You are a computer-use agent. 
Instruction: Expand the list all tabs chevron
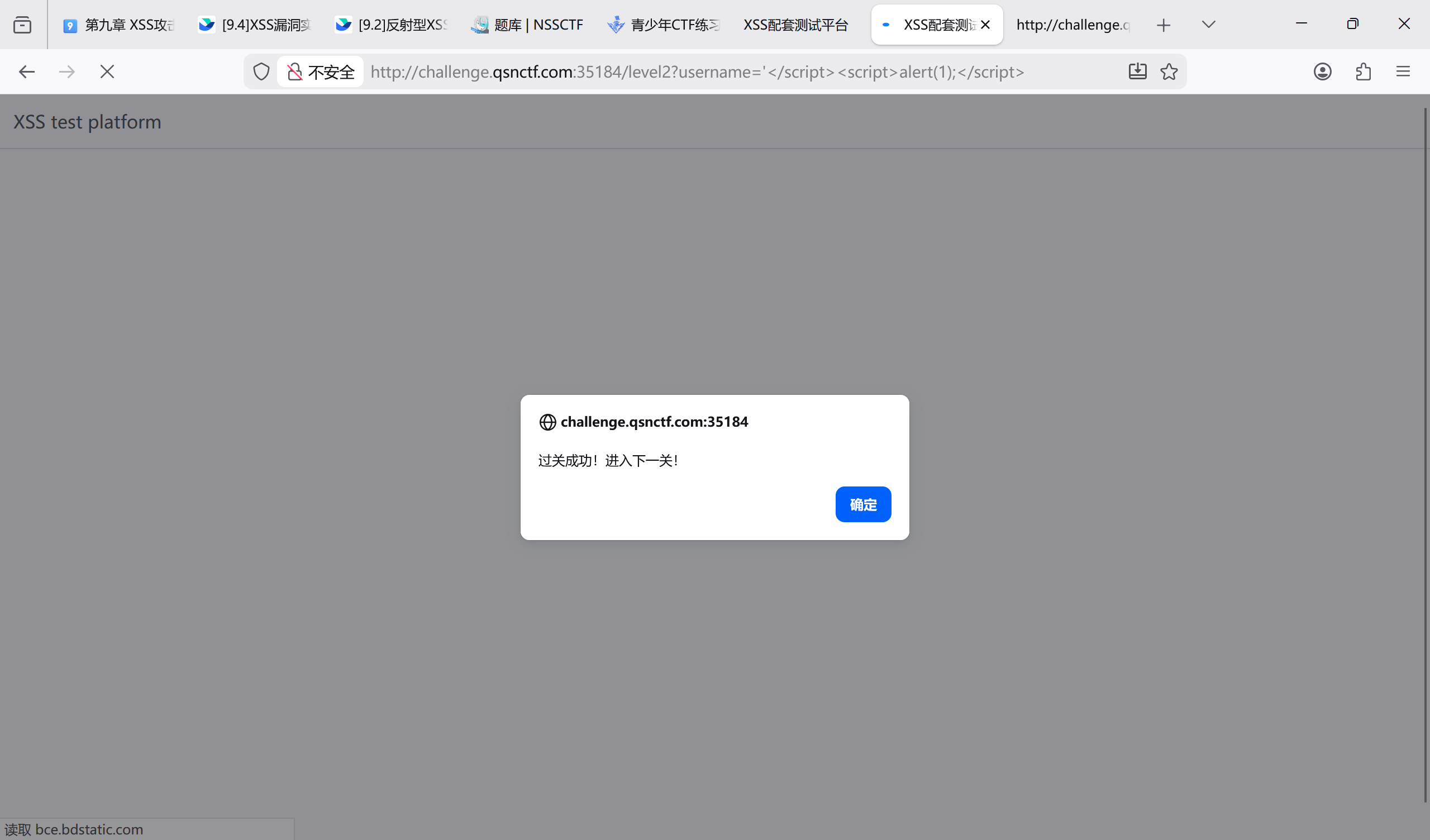pos(1208,25)
